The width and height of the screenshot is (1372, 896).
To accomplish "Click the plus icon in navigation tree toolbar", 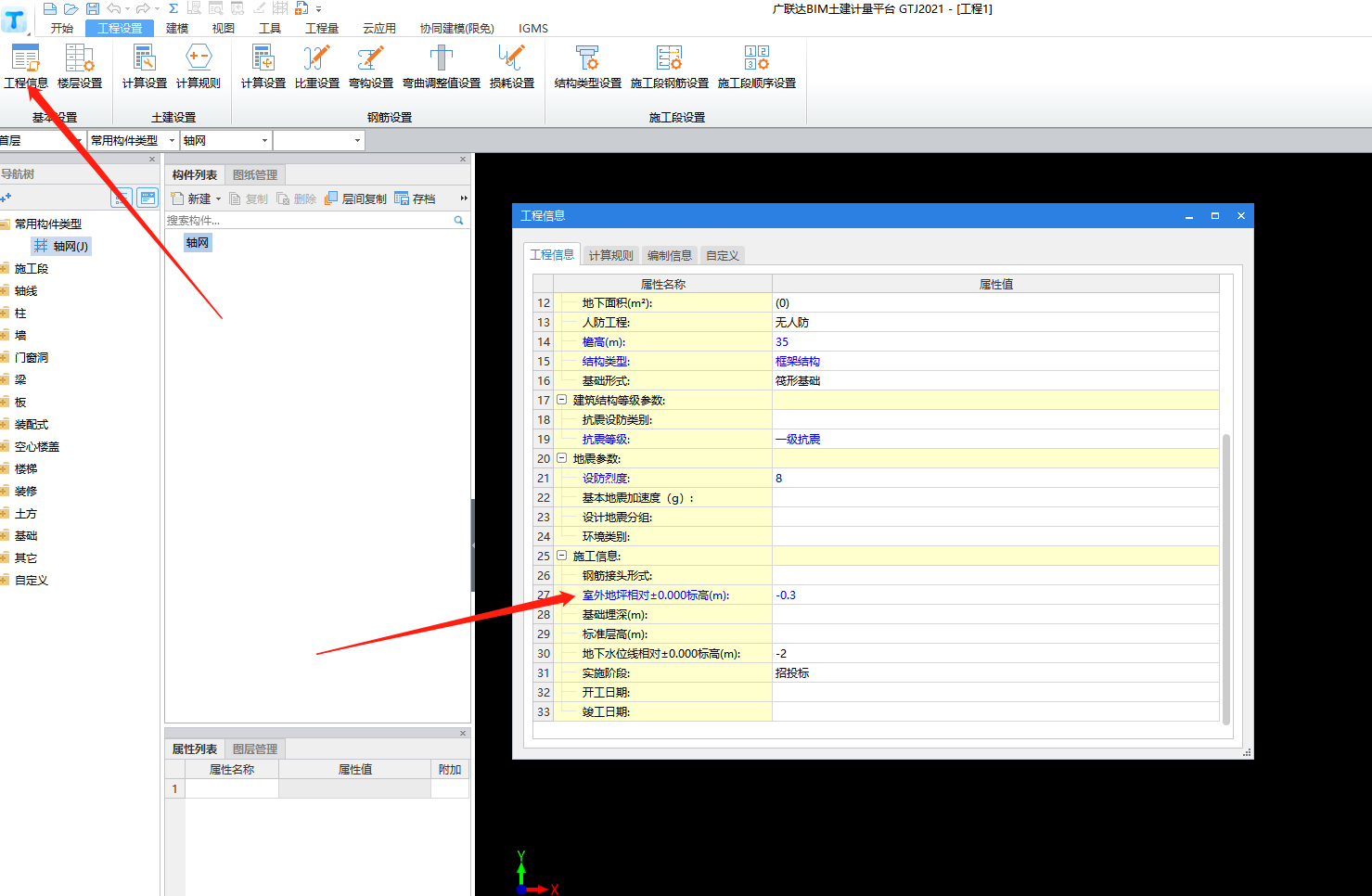I will [x=6, y=198].
